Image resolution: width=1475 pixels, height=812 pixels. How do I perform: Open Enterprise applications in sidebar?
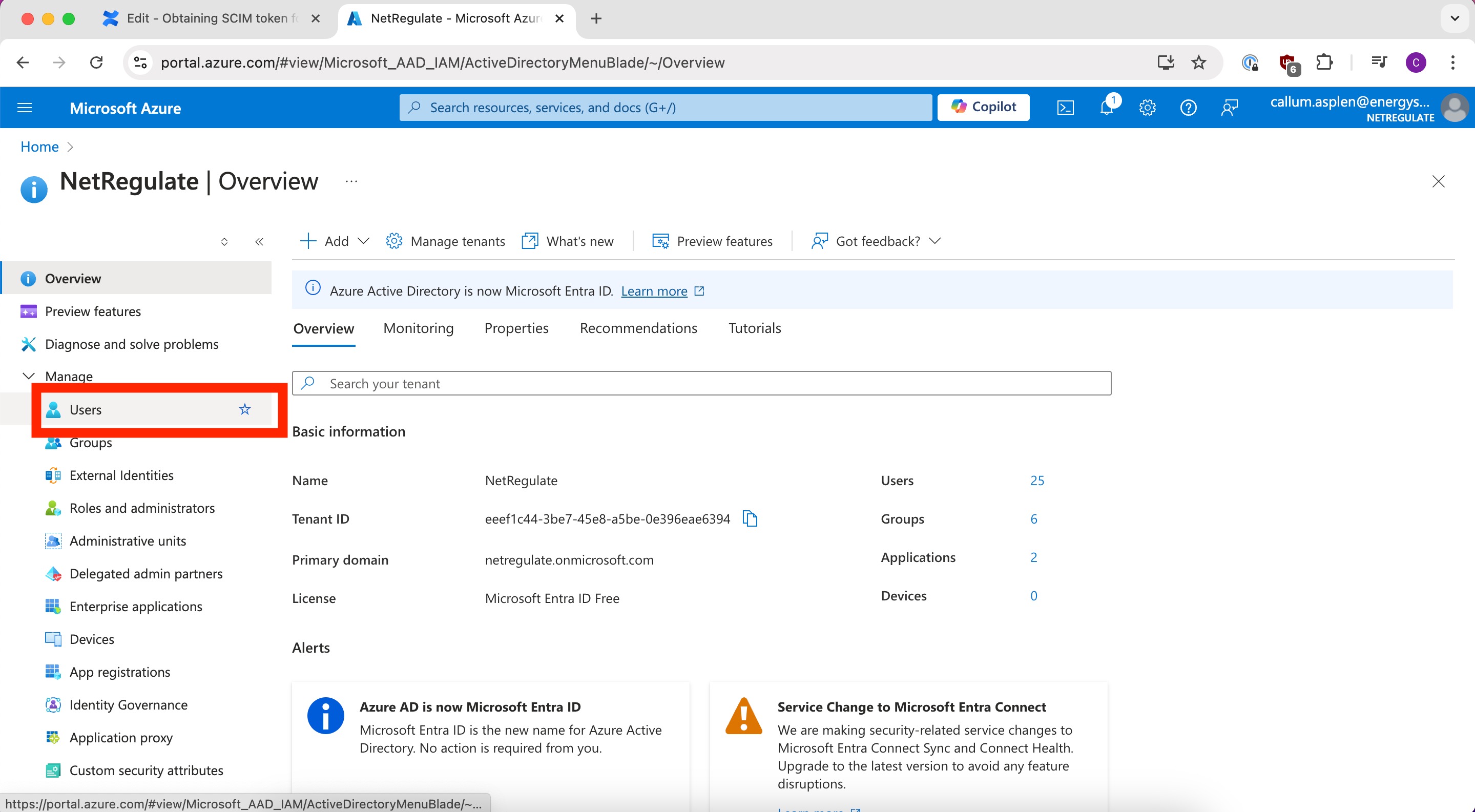[136, 607]
